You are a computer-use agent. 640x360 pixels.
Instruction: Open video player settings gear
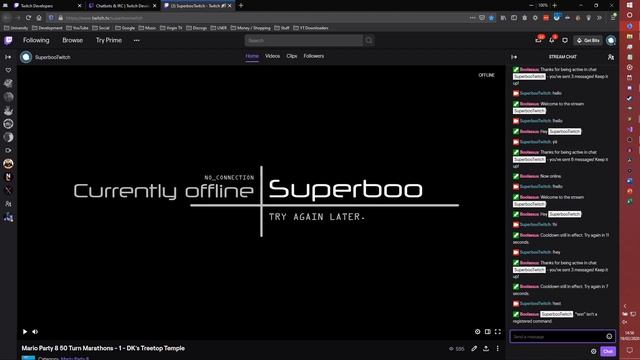pyautogui.click(x=478, y=332)
